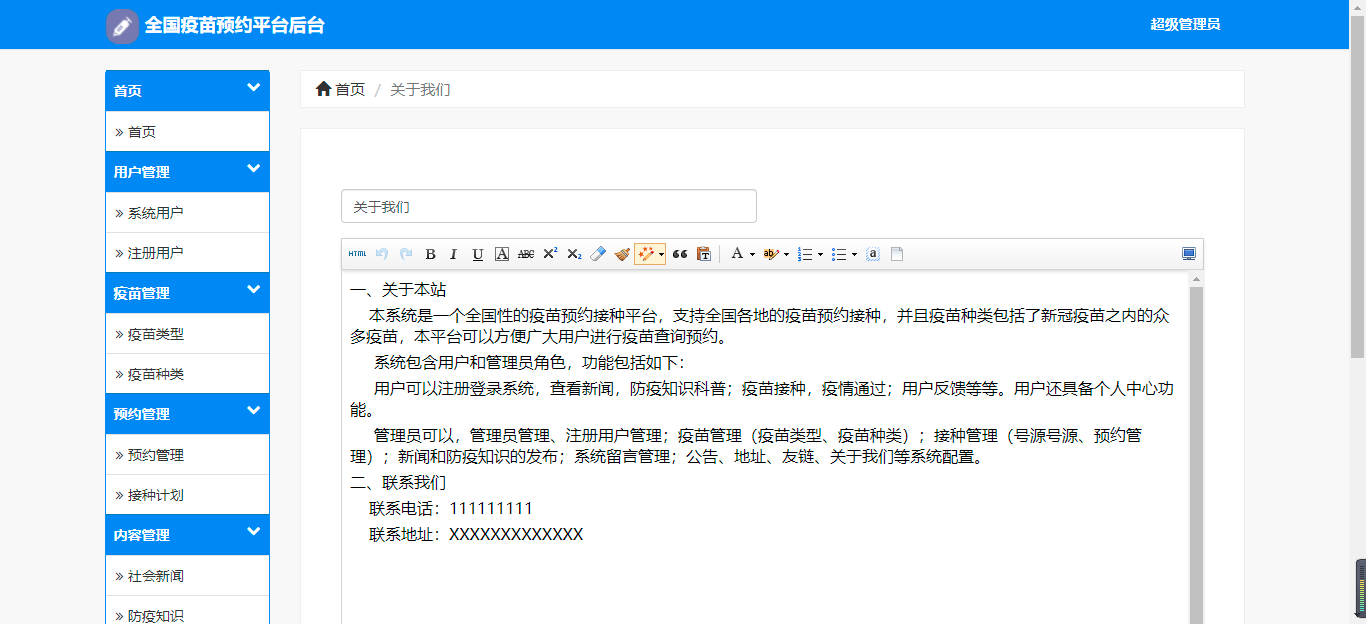Open 疫苗类型 in sidebar

pos(187,334)
